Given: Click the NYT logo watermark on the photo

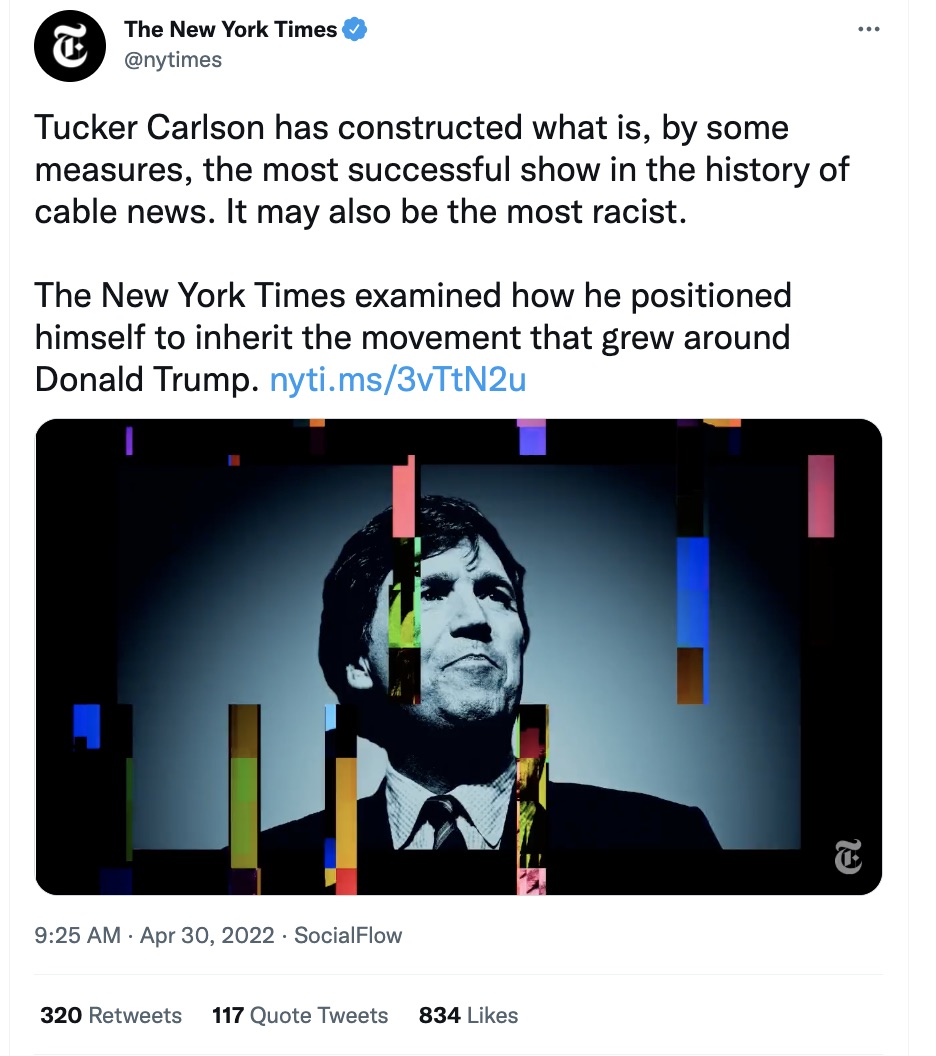Looking at the screenshot, I should click(847, 858).
